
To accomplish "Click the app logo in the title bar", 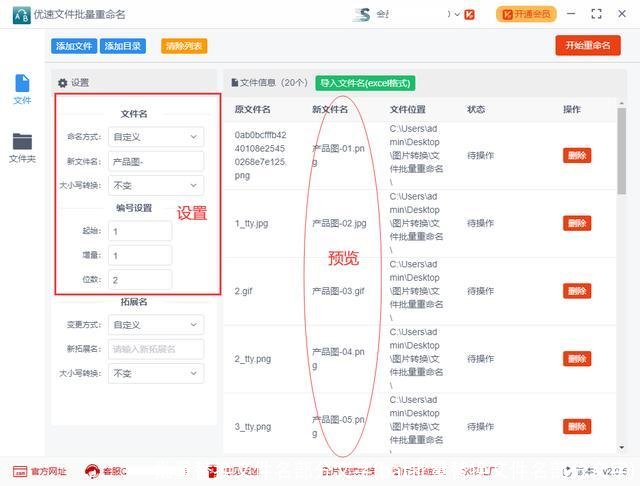I will click(x=21, y=15).
